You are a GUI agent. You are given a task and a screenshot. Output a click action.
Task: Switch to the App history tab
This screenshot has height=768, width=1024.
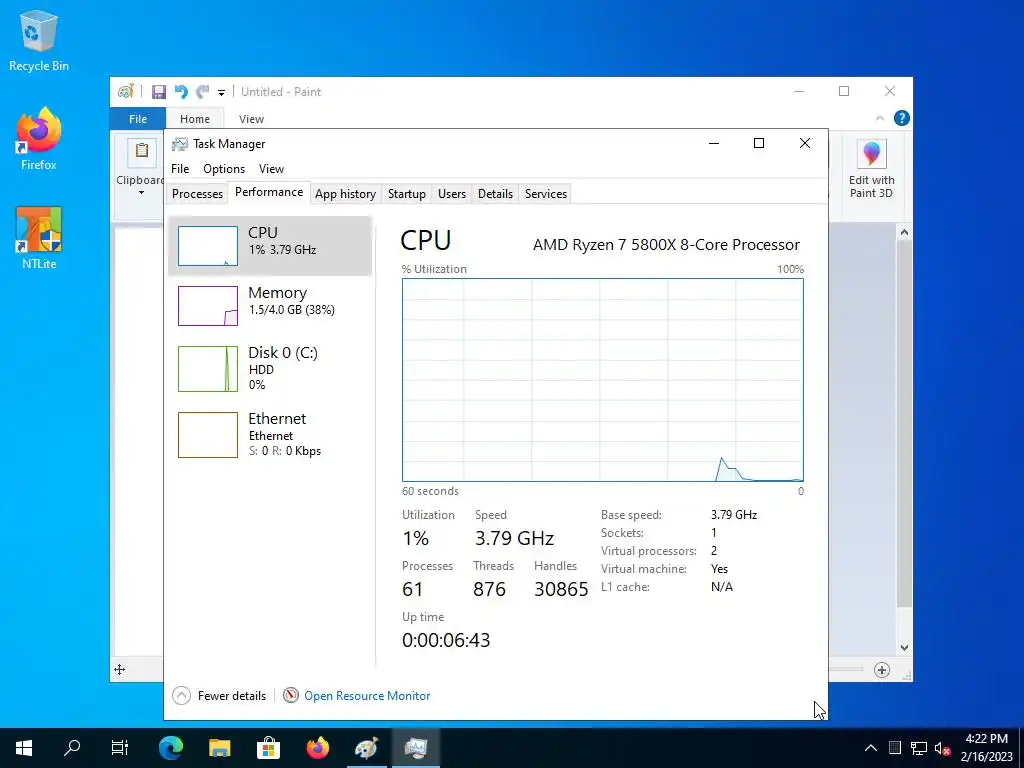[345, 193]
